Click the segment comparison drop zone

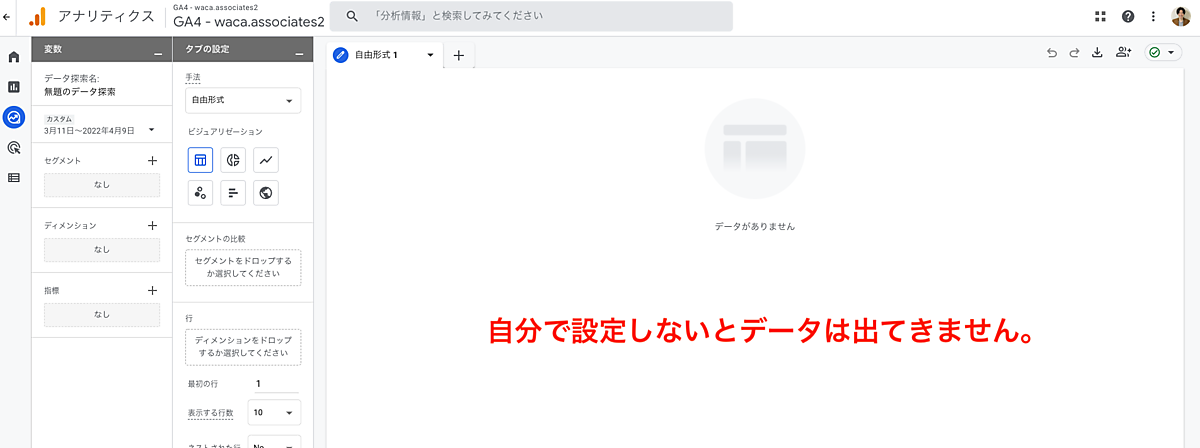243,267
